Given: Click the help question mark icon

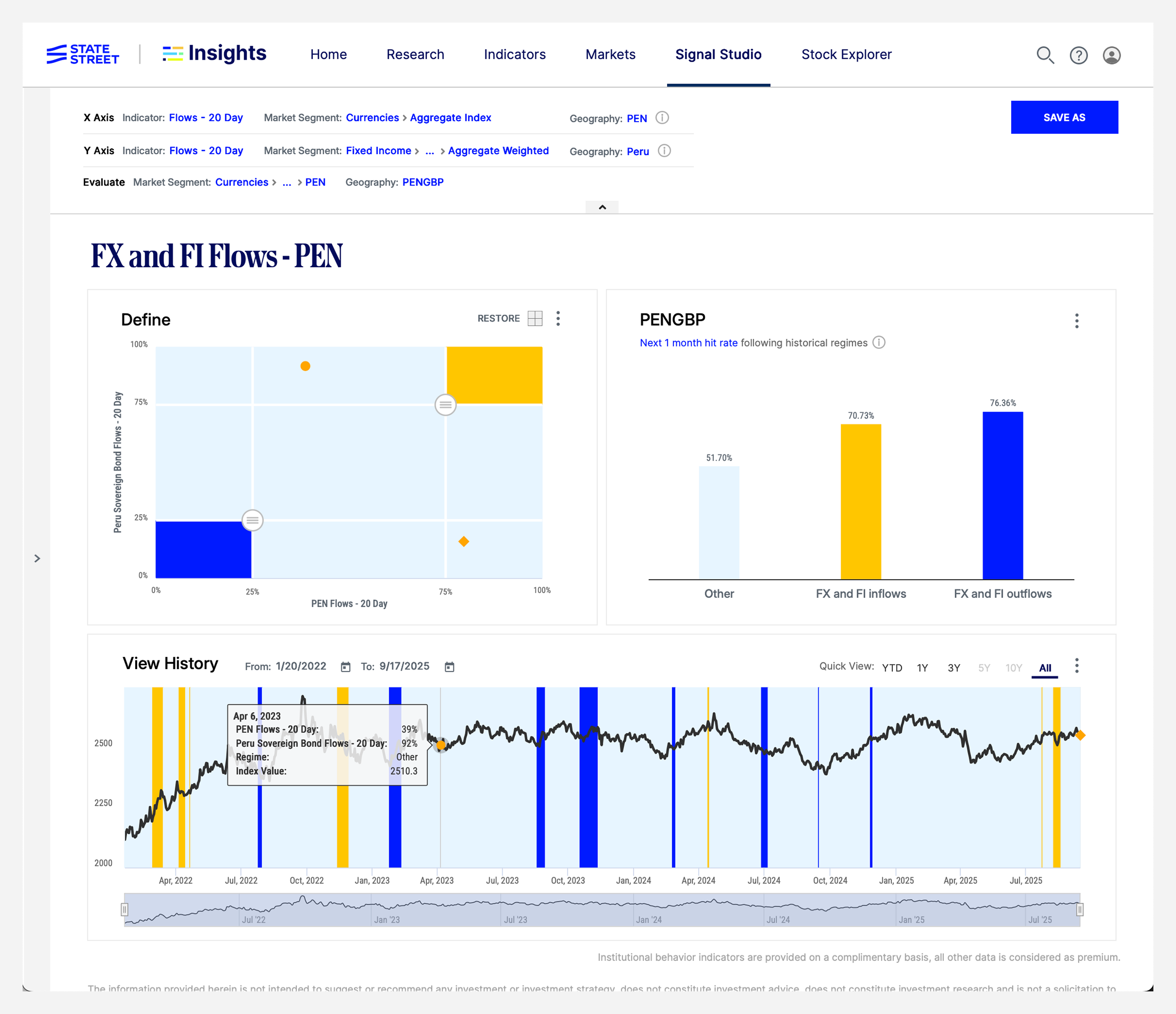Looking at the screenshot, I should 1078,55.
